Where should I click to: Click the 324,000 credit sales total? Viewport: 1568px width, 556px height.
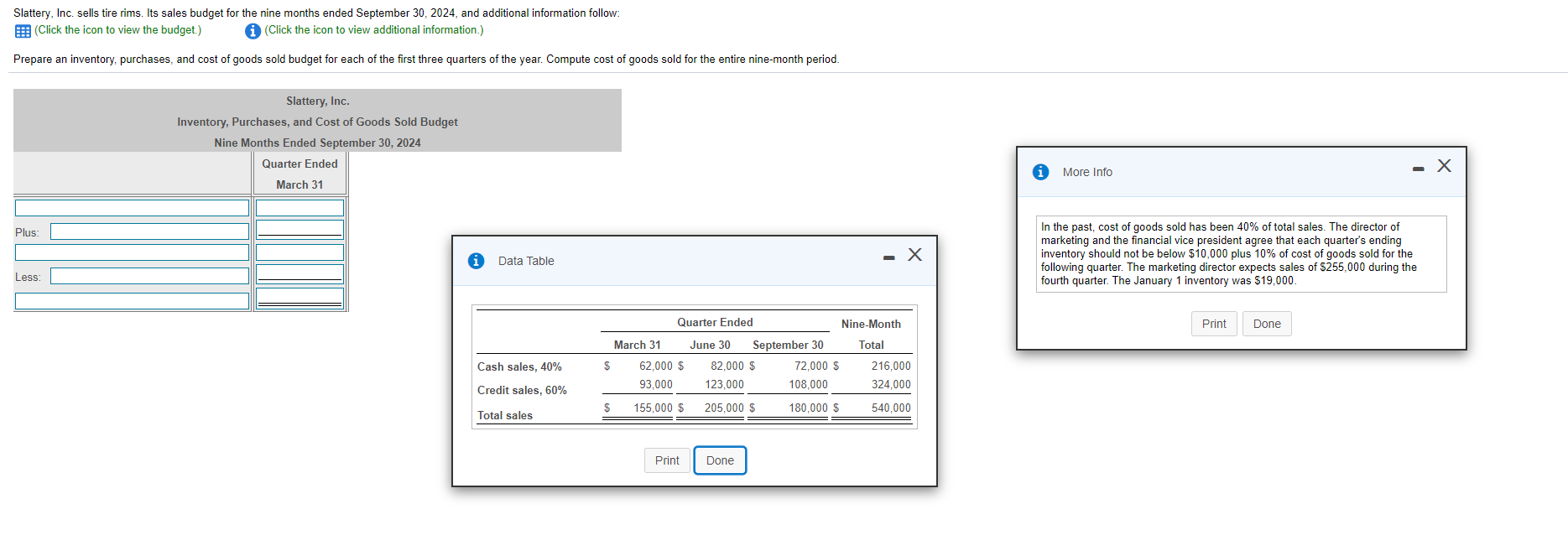tap(891, 384)
